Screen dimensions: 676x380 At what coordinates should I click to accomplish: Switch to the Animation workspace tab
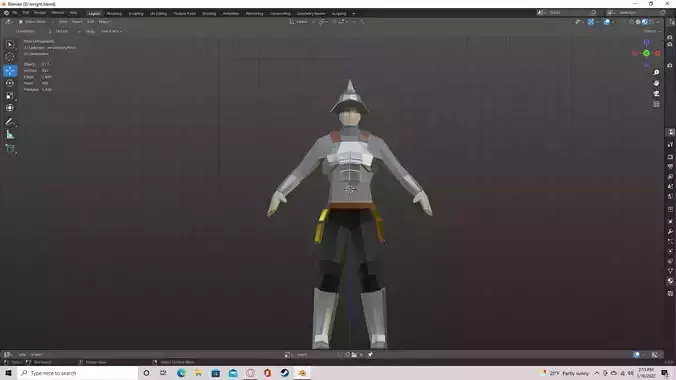(231, 13)
